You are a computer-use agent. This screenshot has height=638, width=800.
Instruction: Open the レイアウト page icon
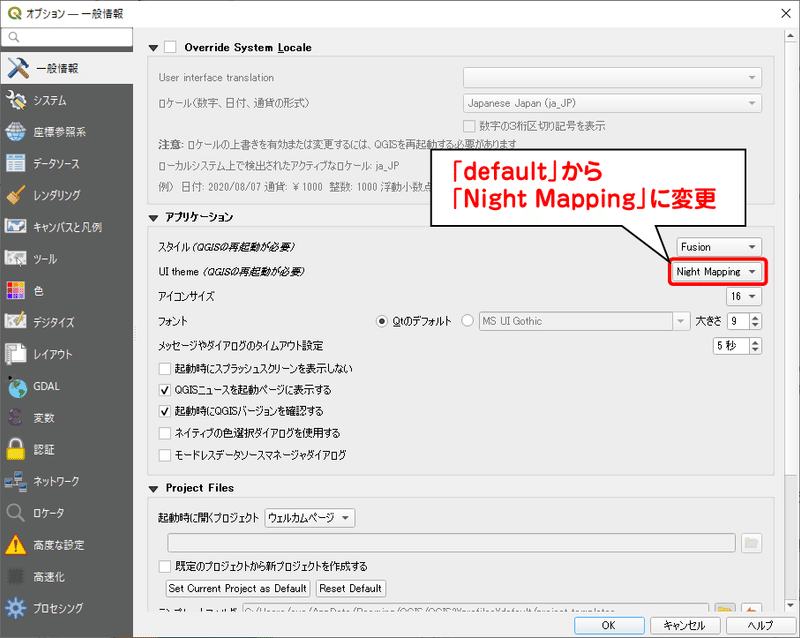pyautogui.click(x=16, y=354)
